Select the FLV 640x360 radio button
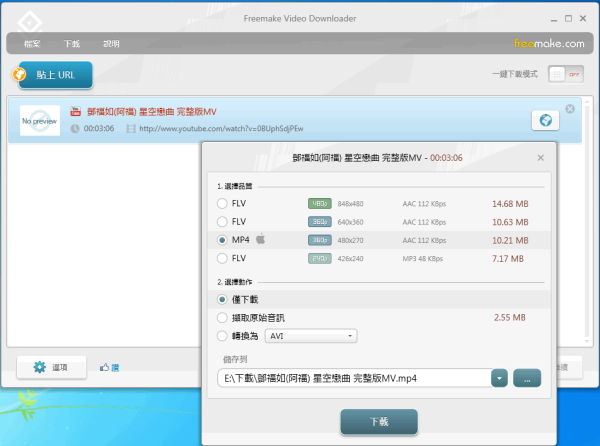 [222, 221]
